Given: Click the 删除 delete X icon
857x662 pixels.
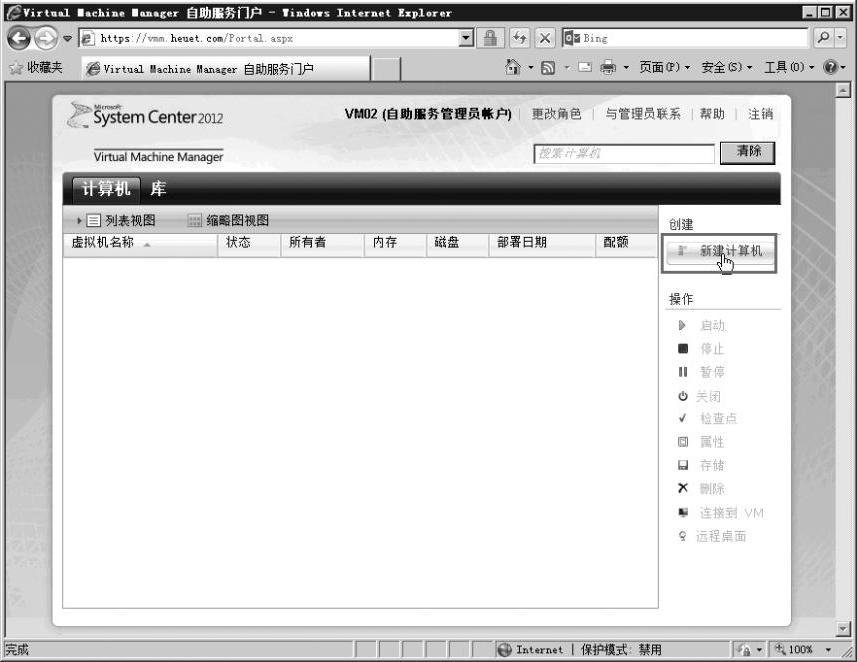Looking at the screenshot, I should coord(683,488).
